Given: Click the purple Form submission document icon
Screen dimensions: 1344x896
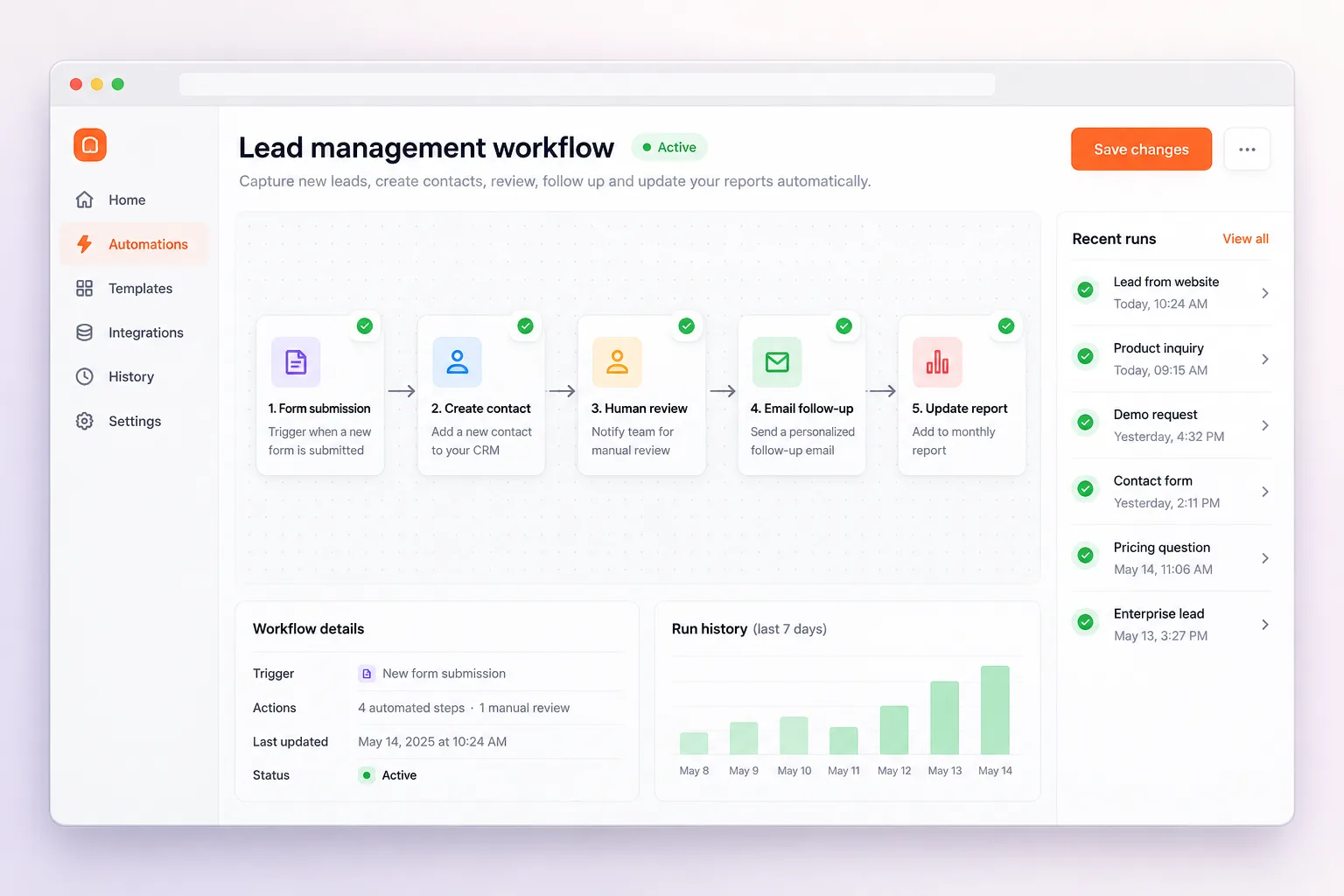Looking at the screenshot, I should point(296,361).
